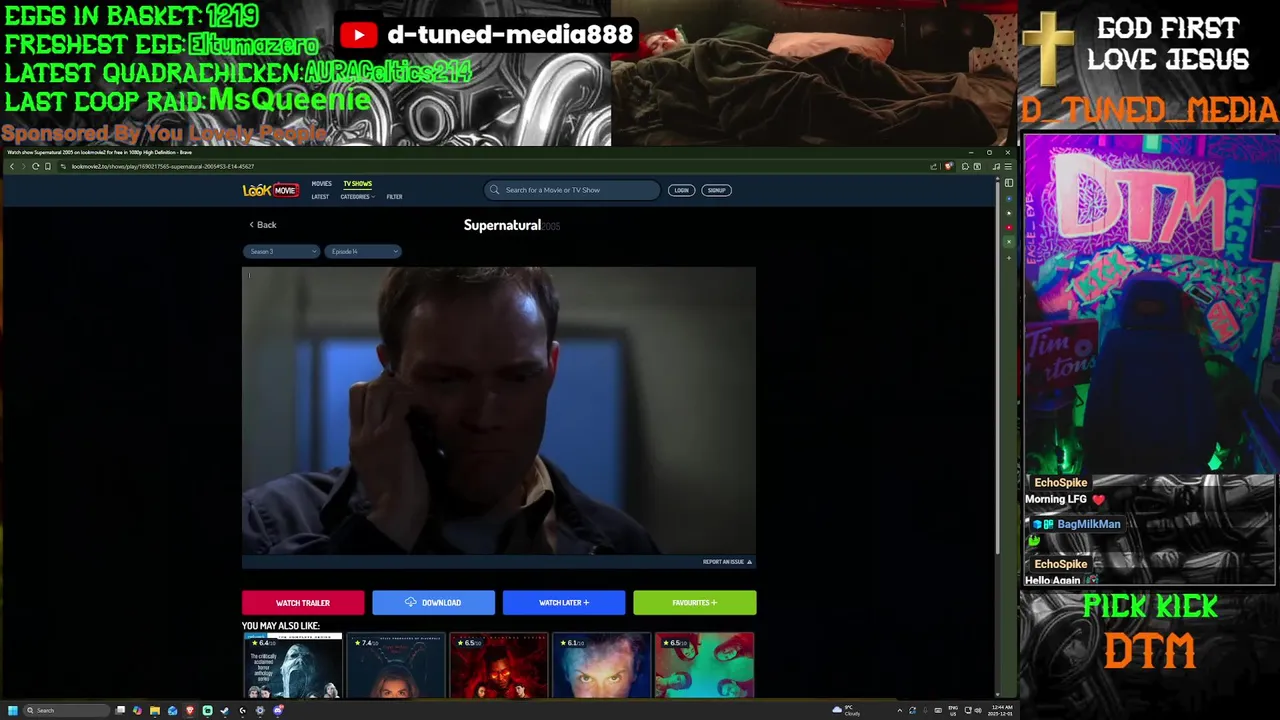Click the BagMilkMan chat username
The width and height of the screenshot is (1280, 720).
tap(1089, 524)
